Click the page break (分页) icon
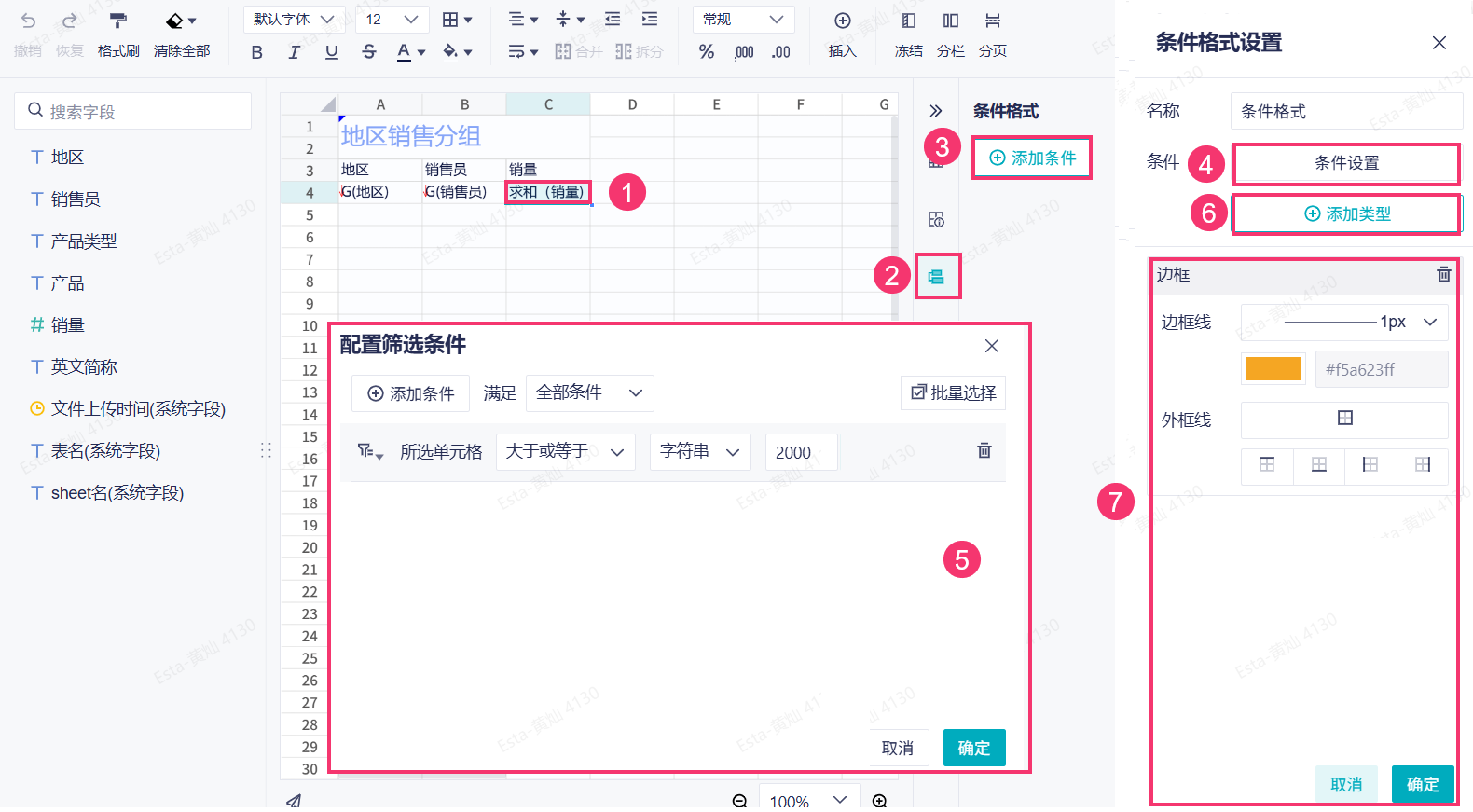The image size is (1473, 812). [993, 21]
